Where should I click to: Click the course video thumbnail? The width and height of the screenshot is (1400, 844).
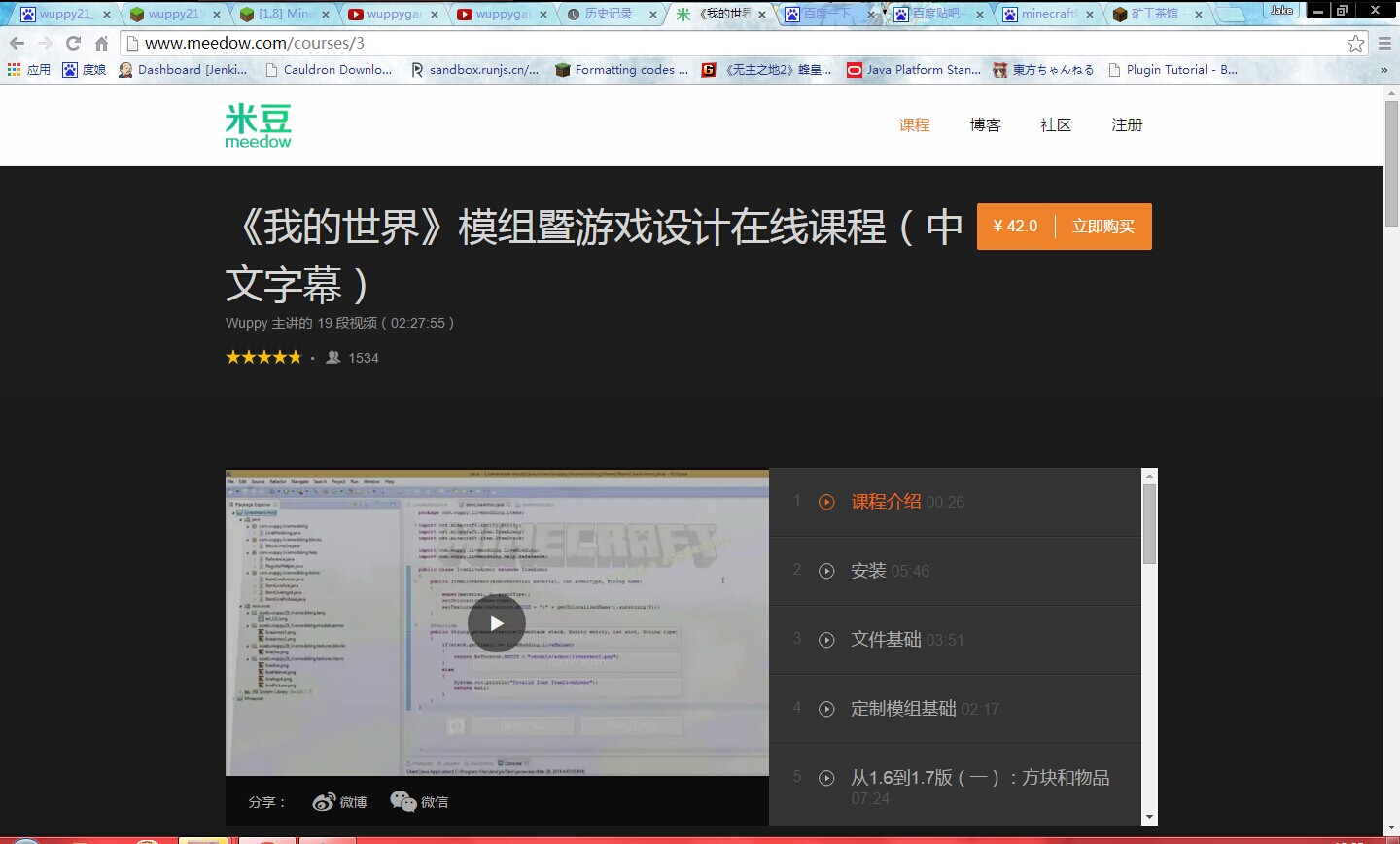pos(497,622)
